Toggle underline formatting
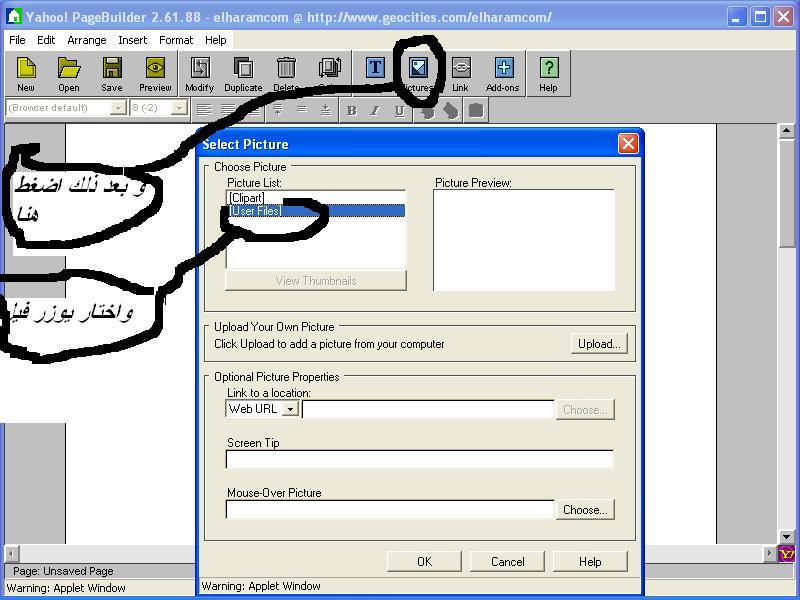 coord(399,110)
